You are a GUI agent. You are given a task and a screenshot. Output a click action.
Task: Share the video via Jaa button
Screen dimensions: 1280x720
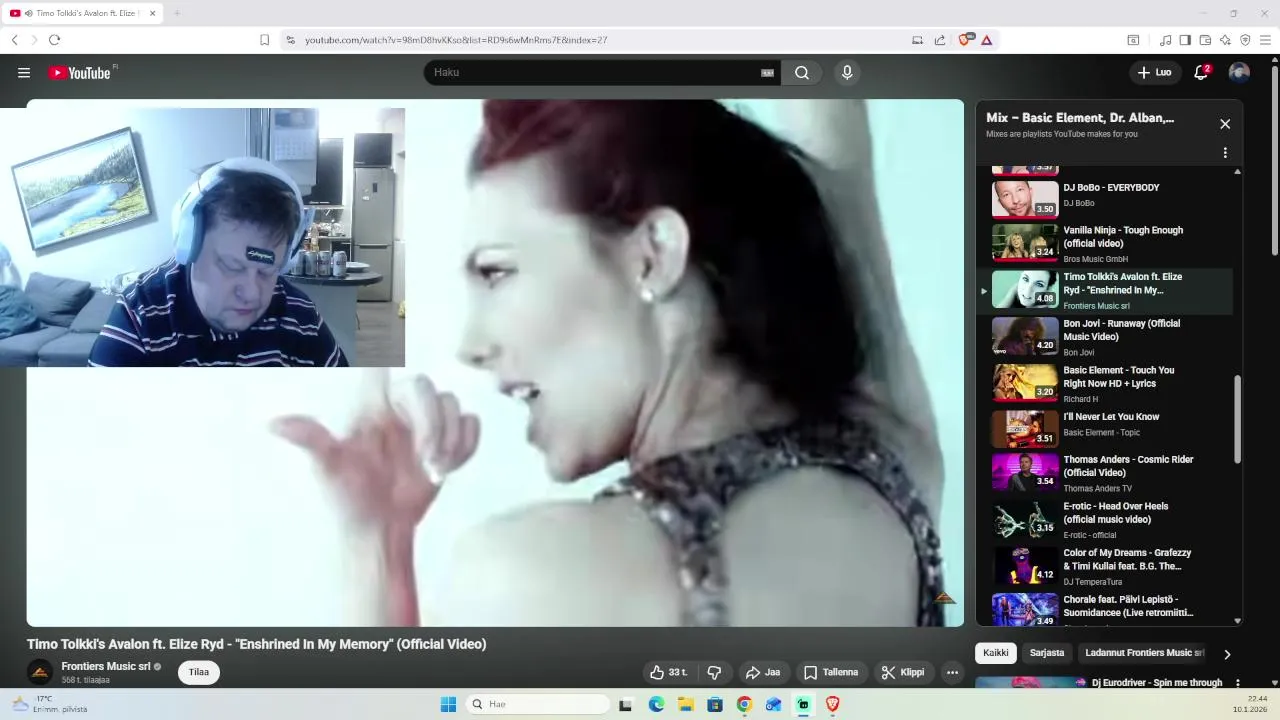pos(762,672)
